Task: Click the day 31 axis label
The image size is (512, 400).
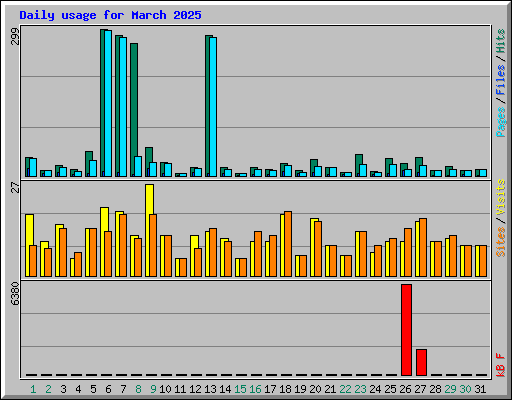Action: coord(480,389)
